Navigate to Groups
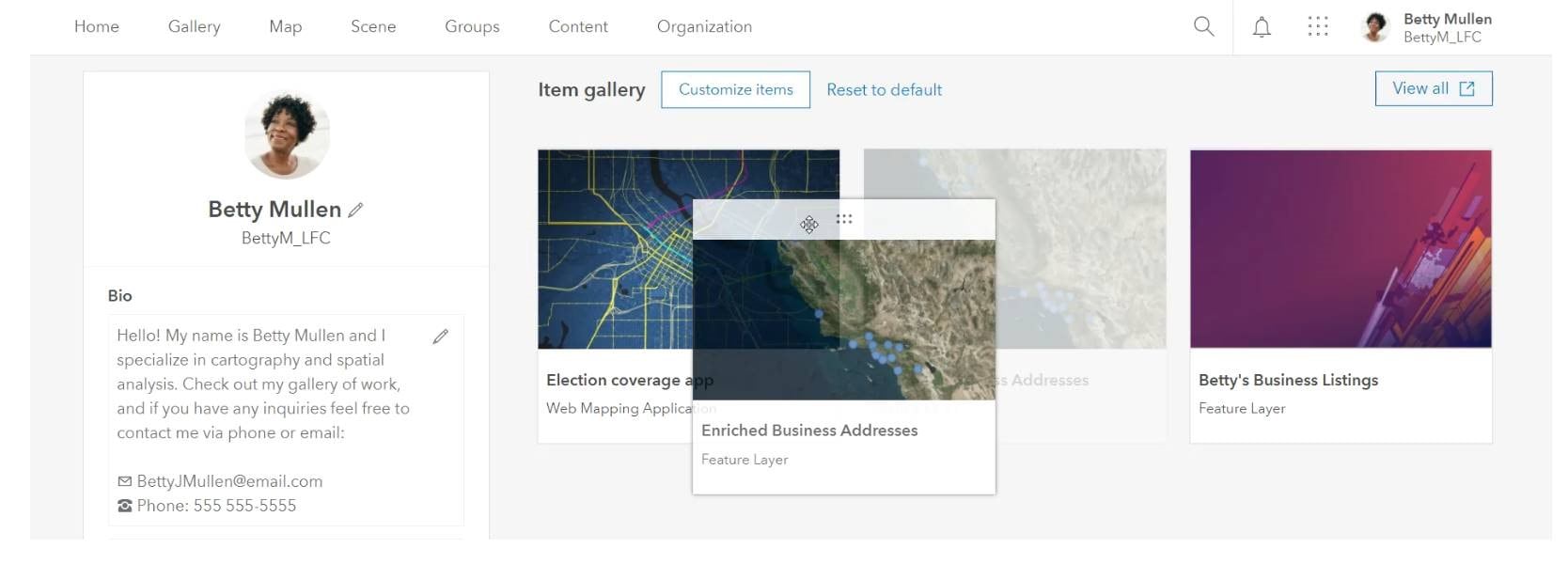The height and width of the screenshot is (564, 1568). pyautogui.click(x=472, y=26)
